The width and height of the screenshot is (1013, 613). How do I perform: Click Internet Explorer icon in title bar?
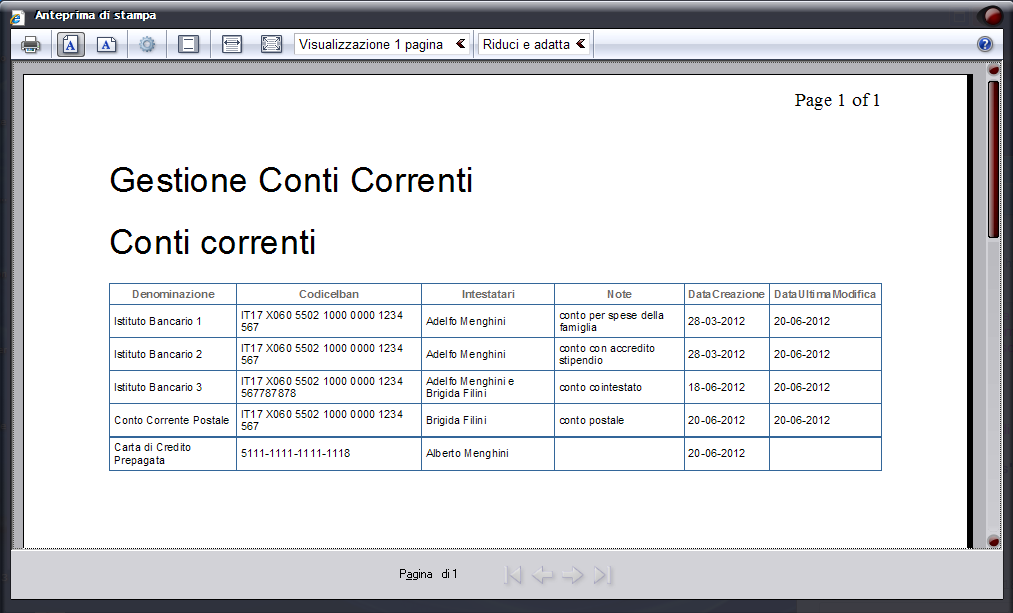17,17
